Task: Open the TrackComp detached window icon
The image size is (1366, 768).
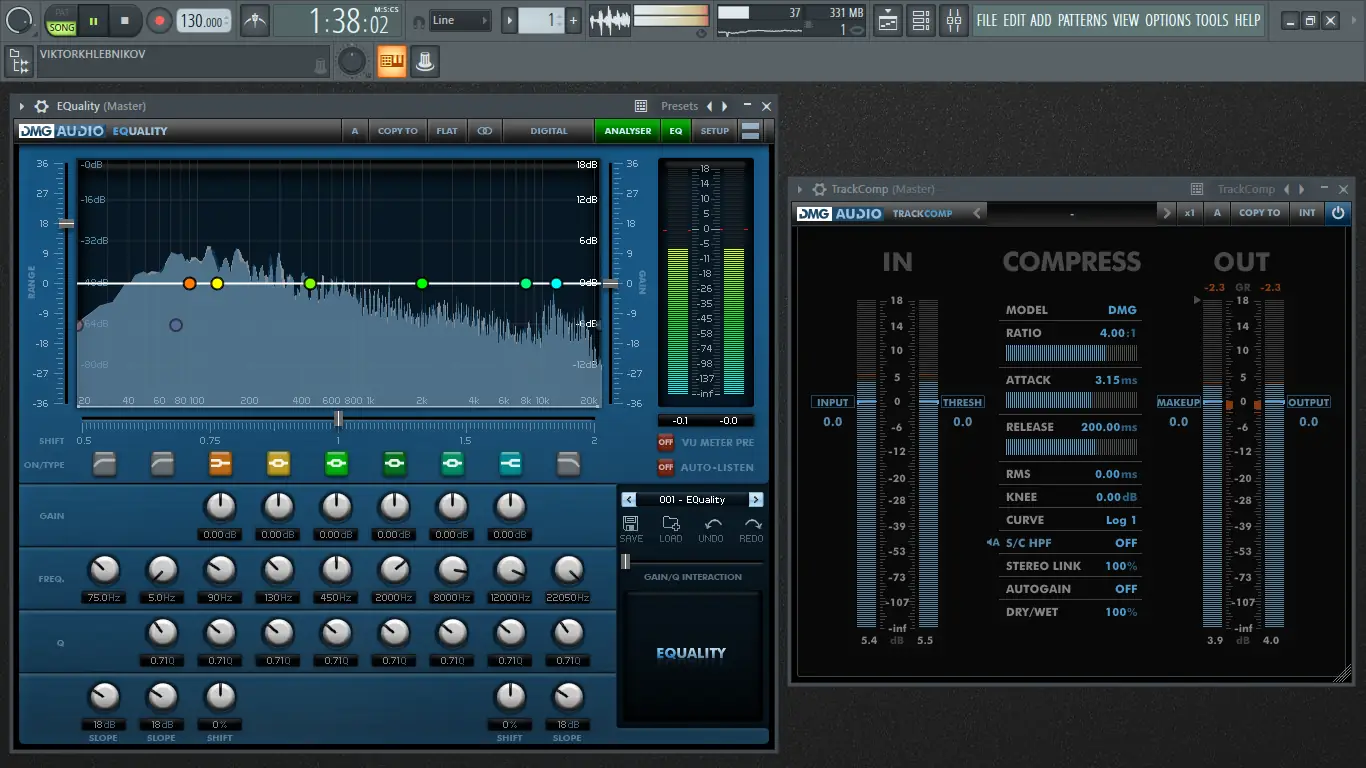Action: 1197,189
